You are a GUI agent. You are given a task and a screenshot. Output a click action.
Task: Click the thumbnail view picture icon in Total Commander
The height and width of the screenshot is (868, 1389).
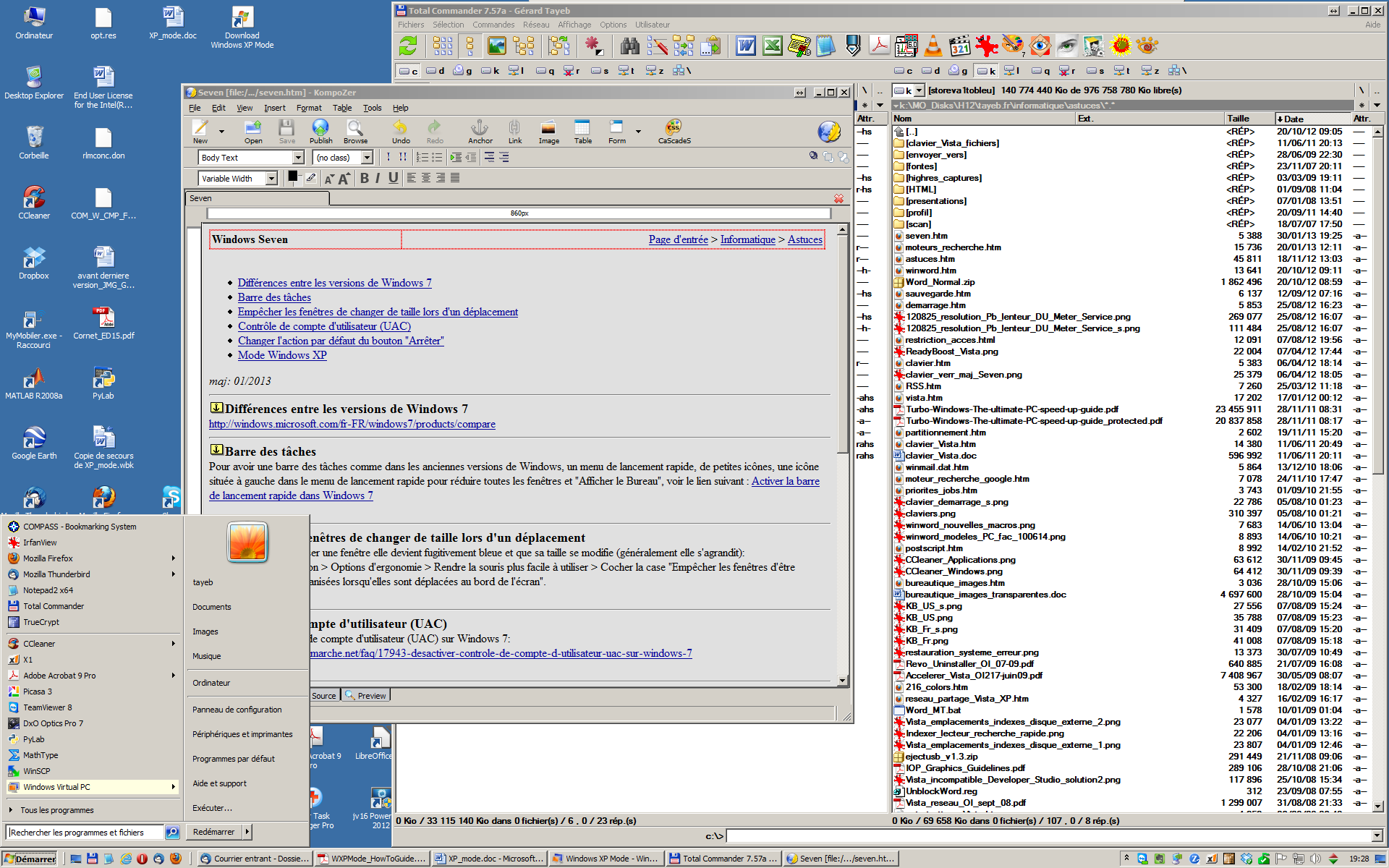pyautogui.click(x=497, y=46)
